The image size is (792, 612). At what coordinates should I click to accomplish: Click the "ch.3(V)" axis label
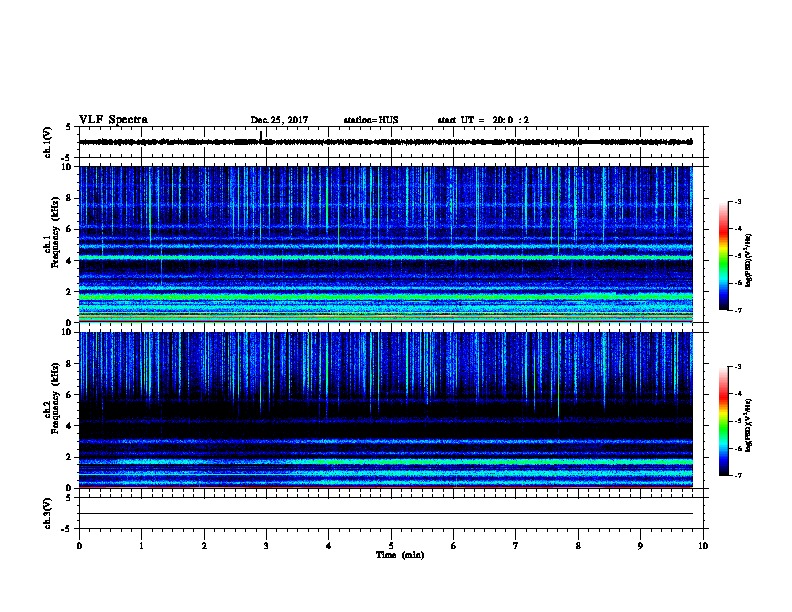point(47,513)
